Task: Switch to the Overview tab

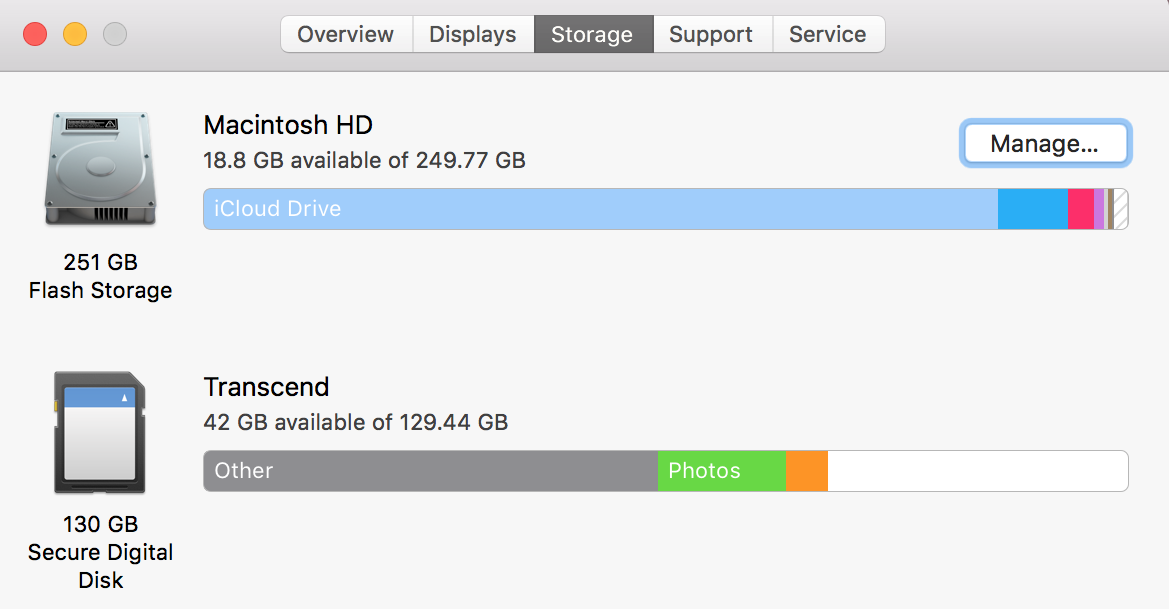Action: coord(347,34)
